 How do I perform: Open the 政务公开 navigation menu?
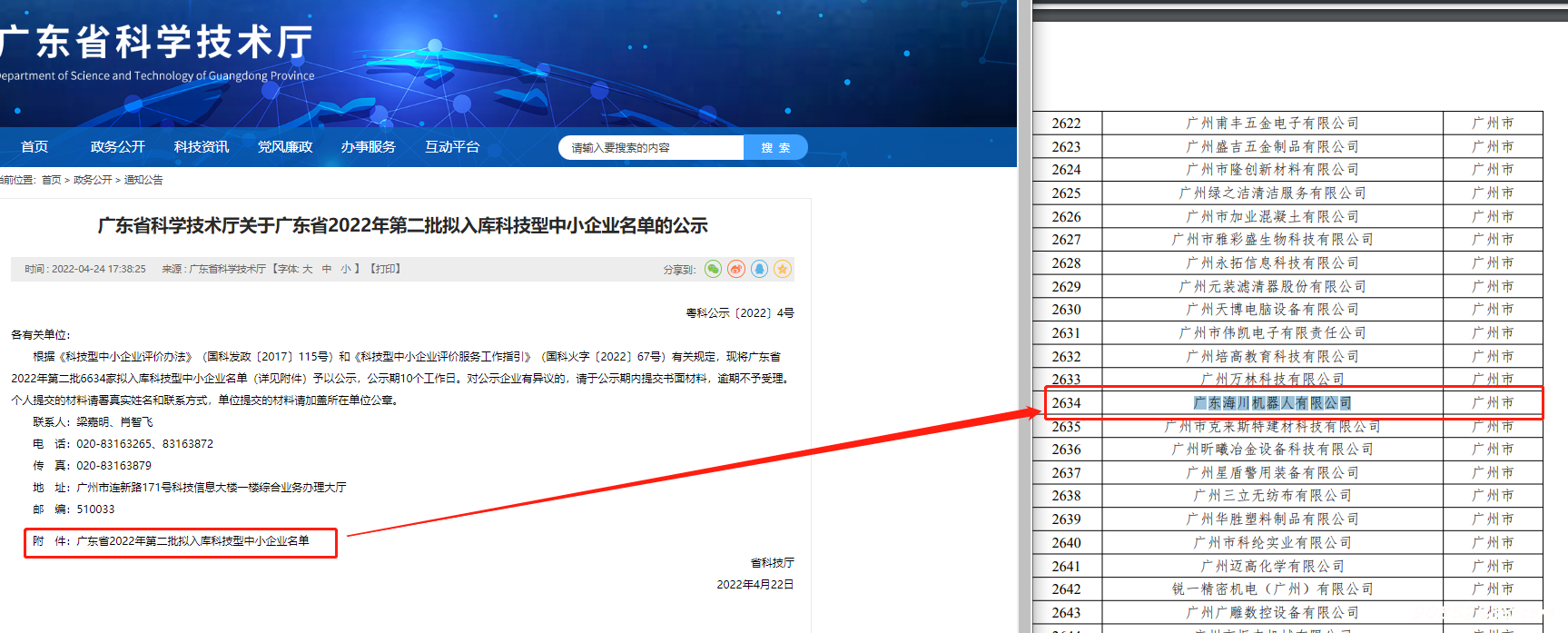tap(118, 147)
